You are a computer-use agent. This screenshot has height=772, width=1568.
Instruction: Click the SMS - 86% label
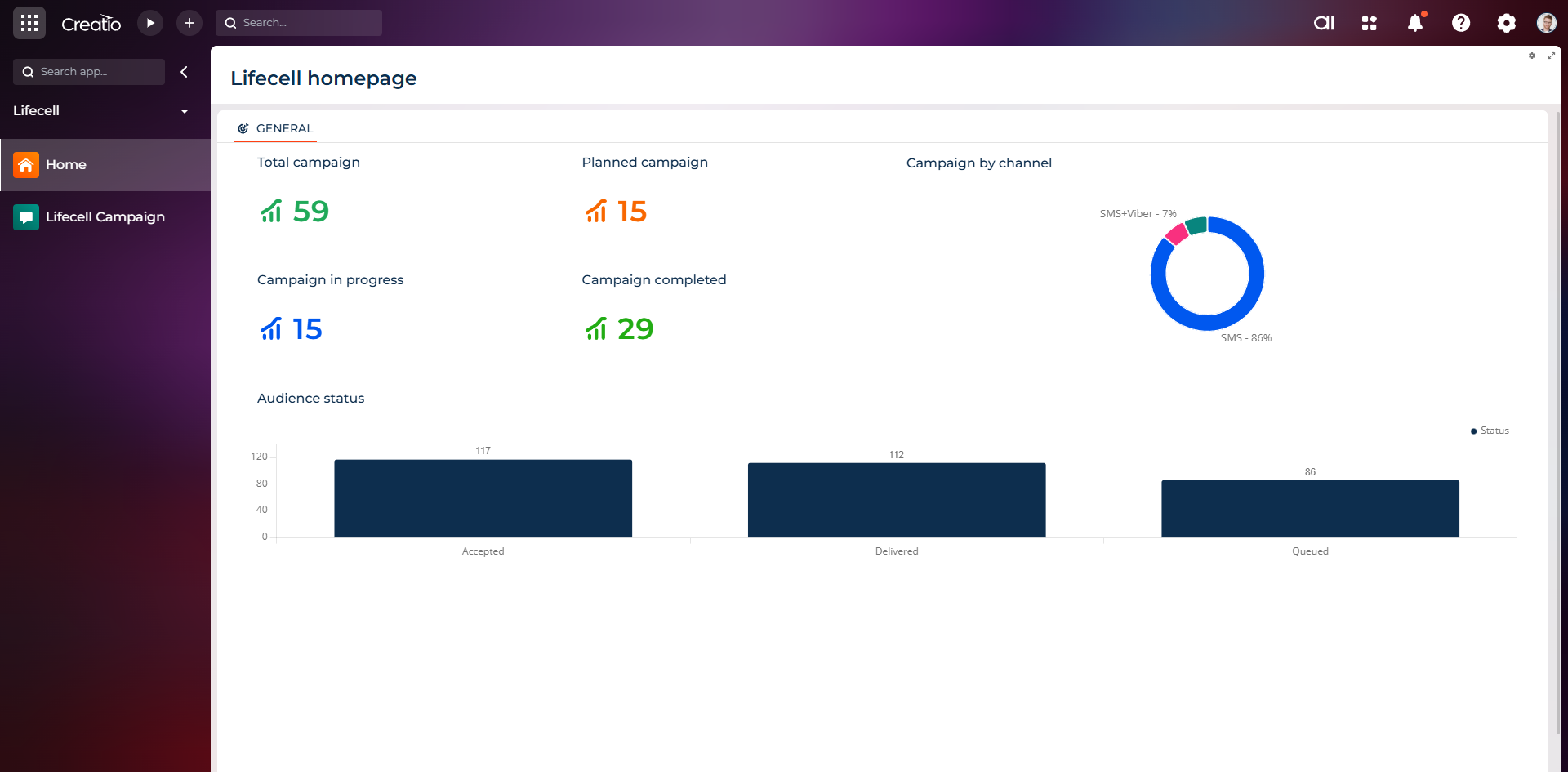pos(1246,338)
